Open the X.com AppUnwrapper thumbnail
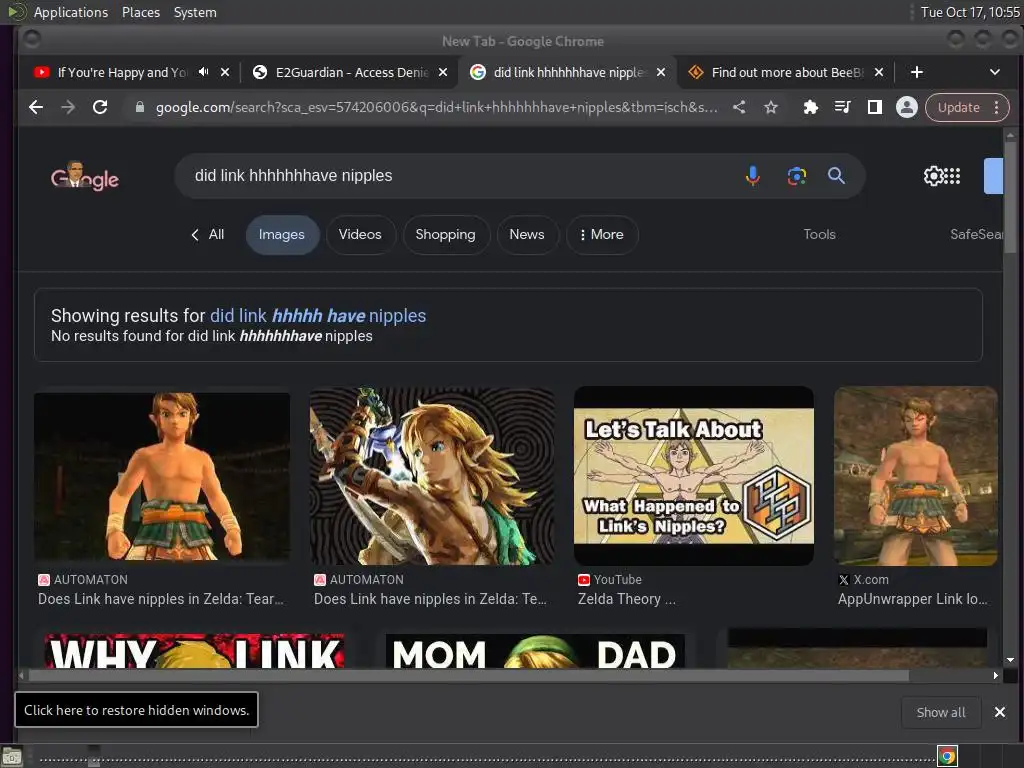The width and height of the screenshot is (1024, 768). point(916,476)
